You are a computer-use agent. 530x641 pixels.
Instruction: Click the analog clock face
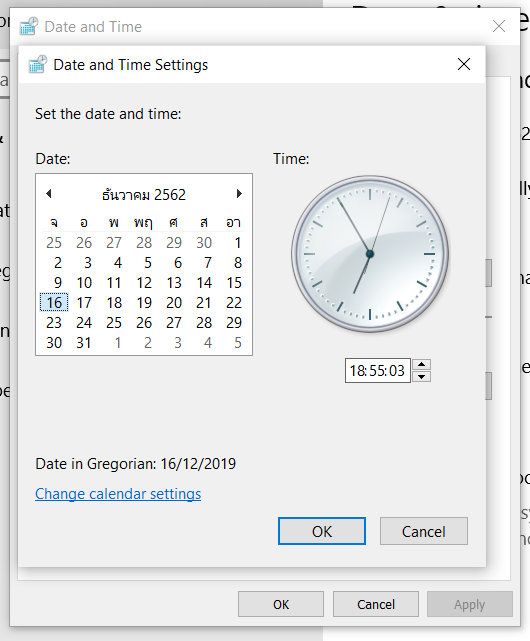click(370, 254)
